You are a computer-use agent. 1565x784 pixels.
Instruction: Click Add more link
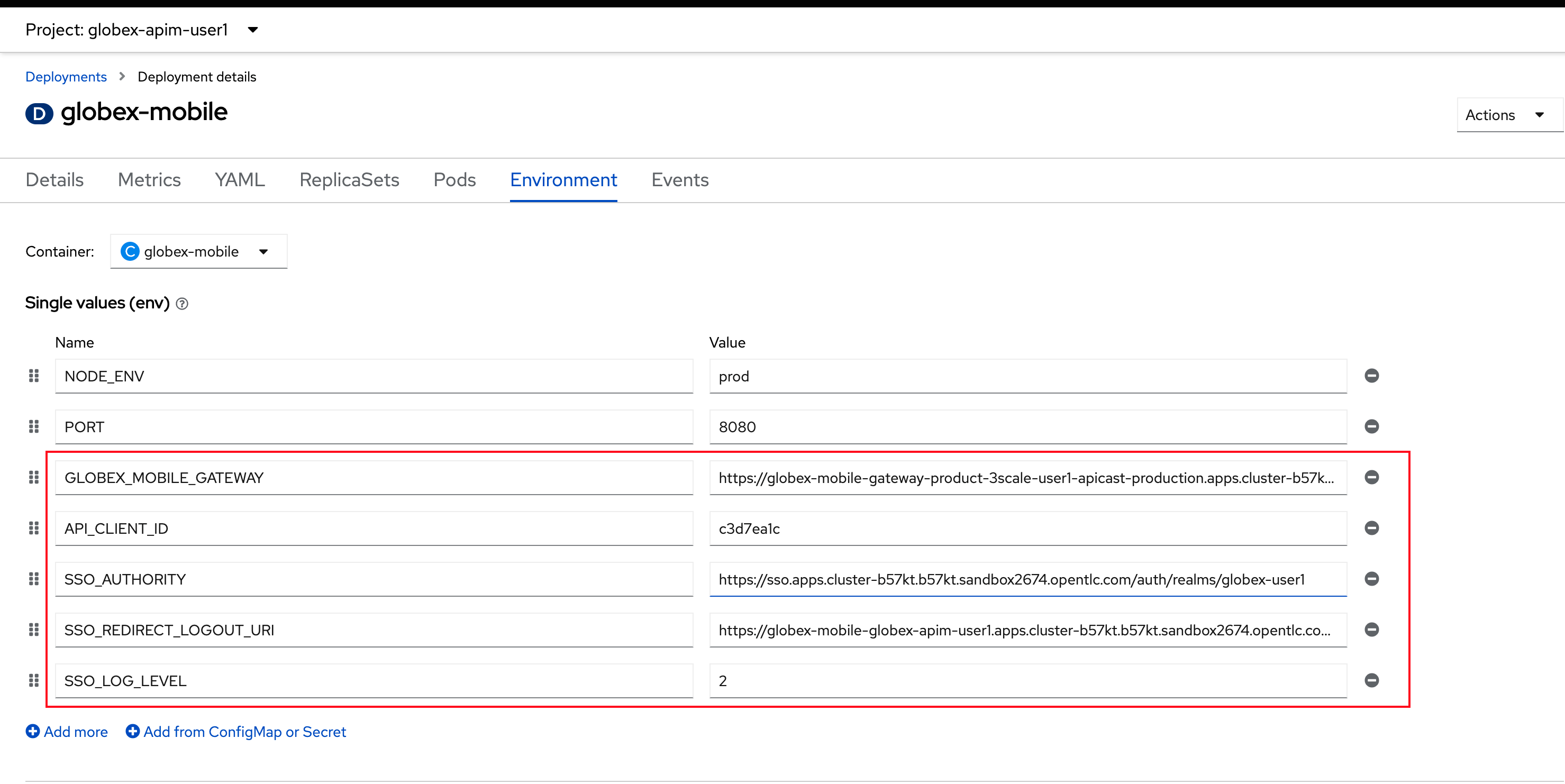click(x=67, y=732)
